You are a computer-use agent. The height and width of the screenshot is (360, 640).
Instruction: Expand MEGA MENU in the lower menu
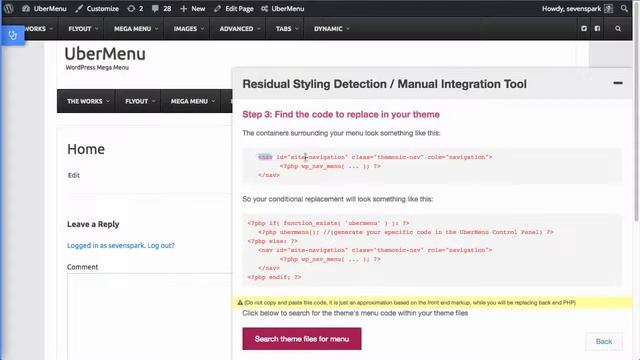point(193,101)
